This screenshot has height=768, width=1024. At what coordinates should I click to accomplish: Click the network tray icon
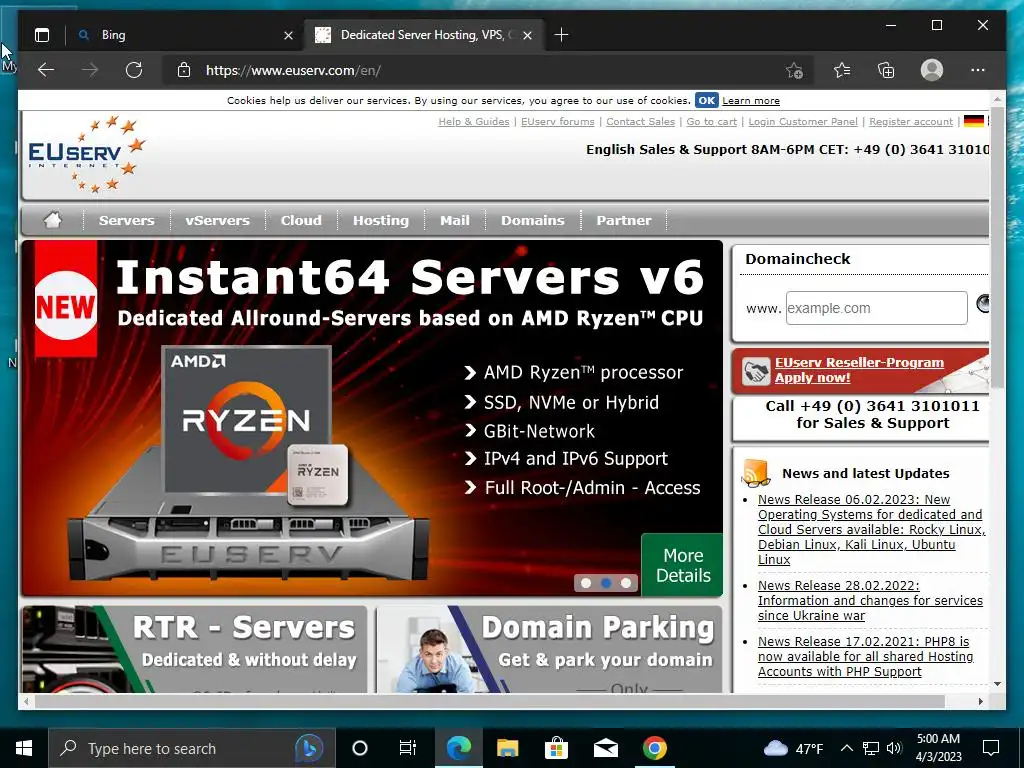[x=871, y=748]
